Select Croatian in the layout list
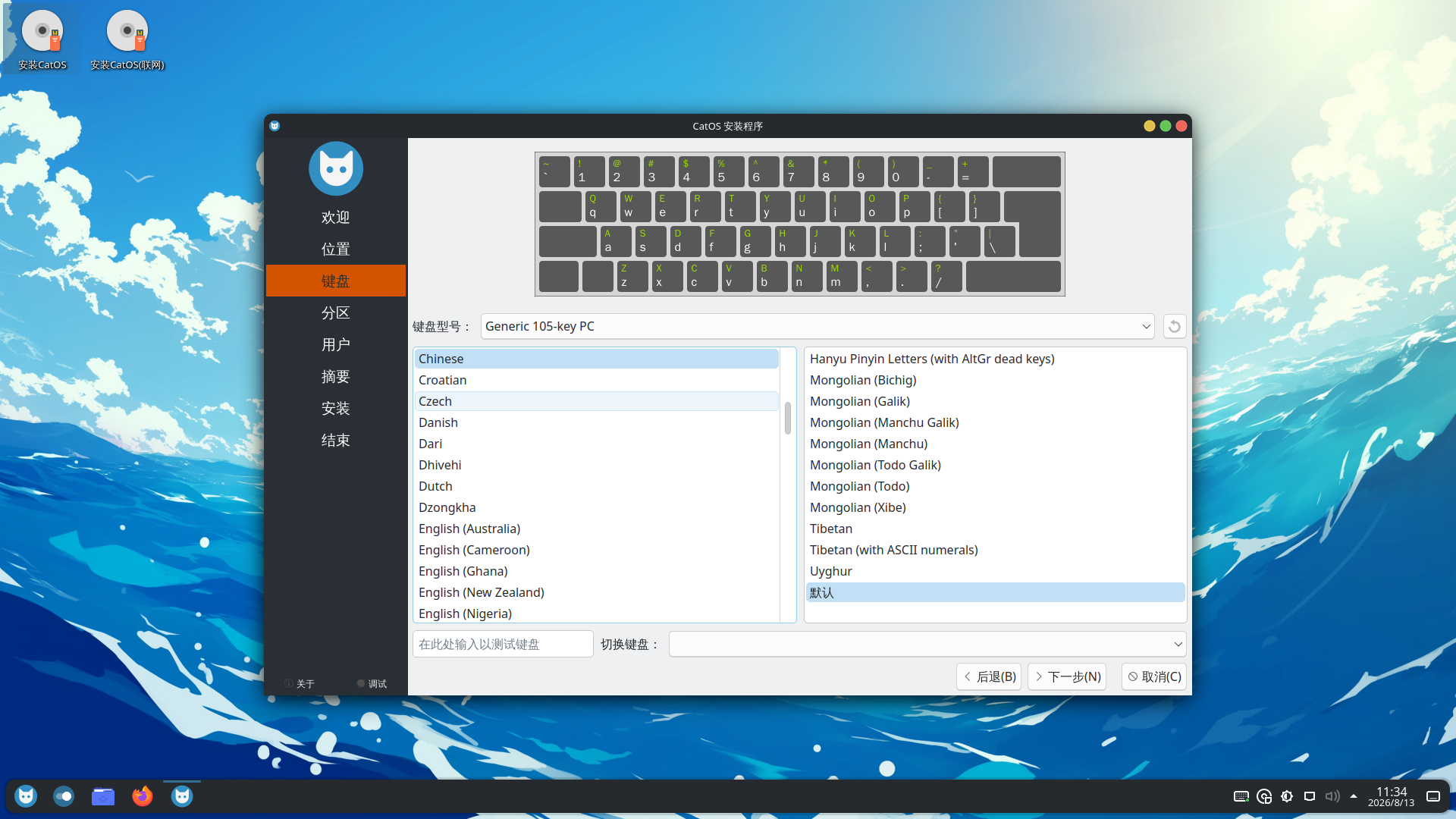This screenshot has height=819, width=1456. (x=597, y=380)
